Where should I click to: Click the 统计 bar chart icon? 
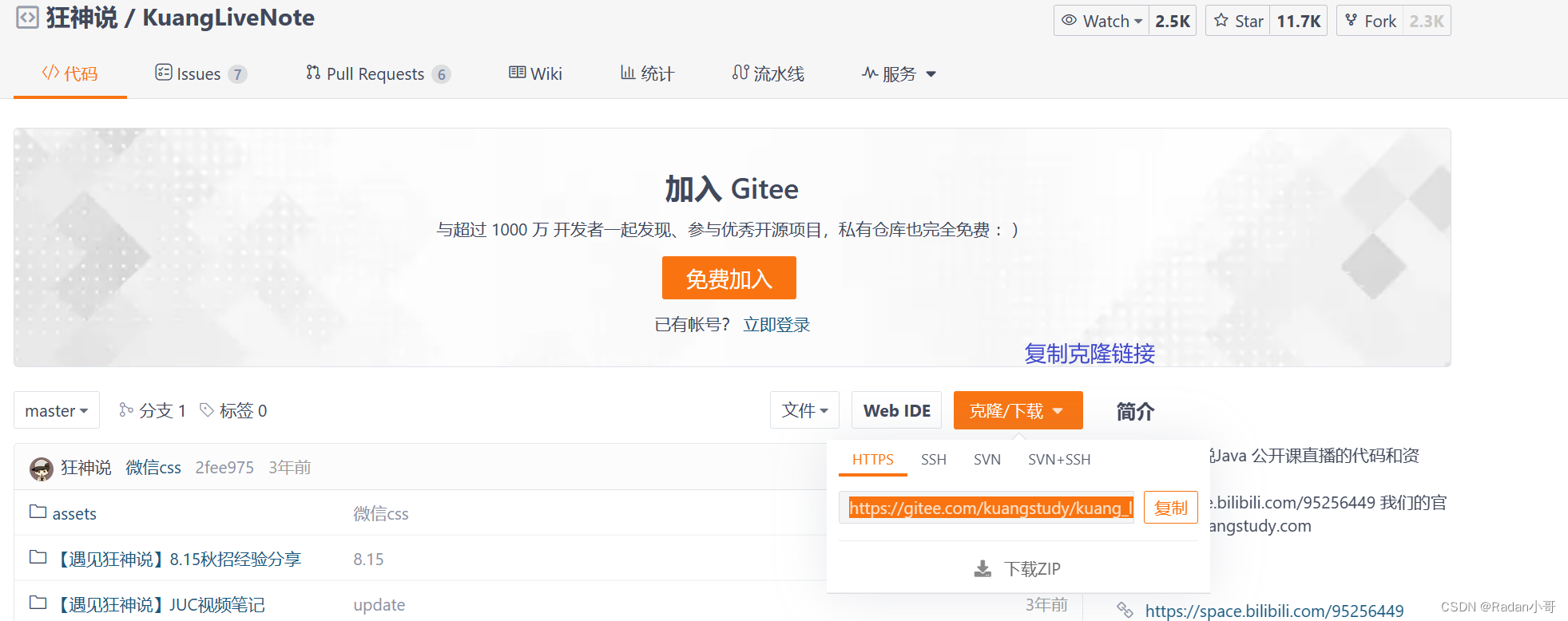[628, 73]
